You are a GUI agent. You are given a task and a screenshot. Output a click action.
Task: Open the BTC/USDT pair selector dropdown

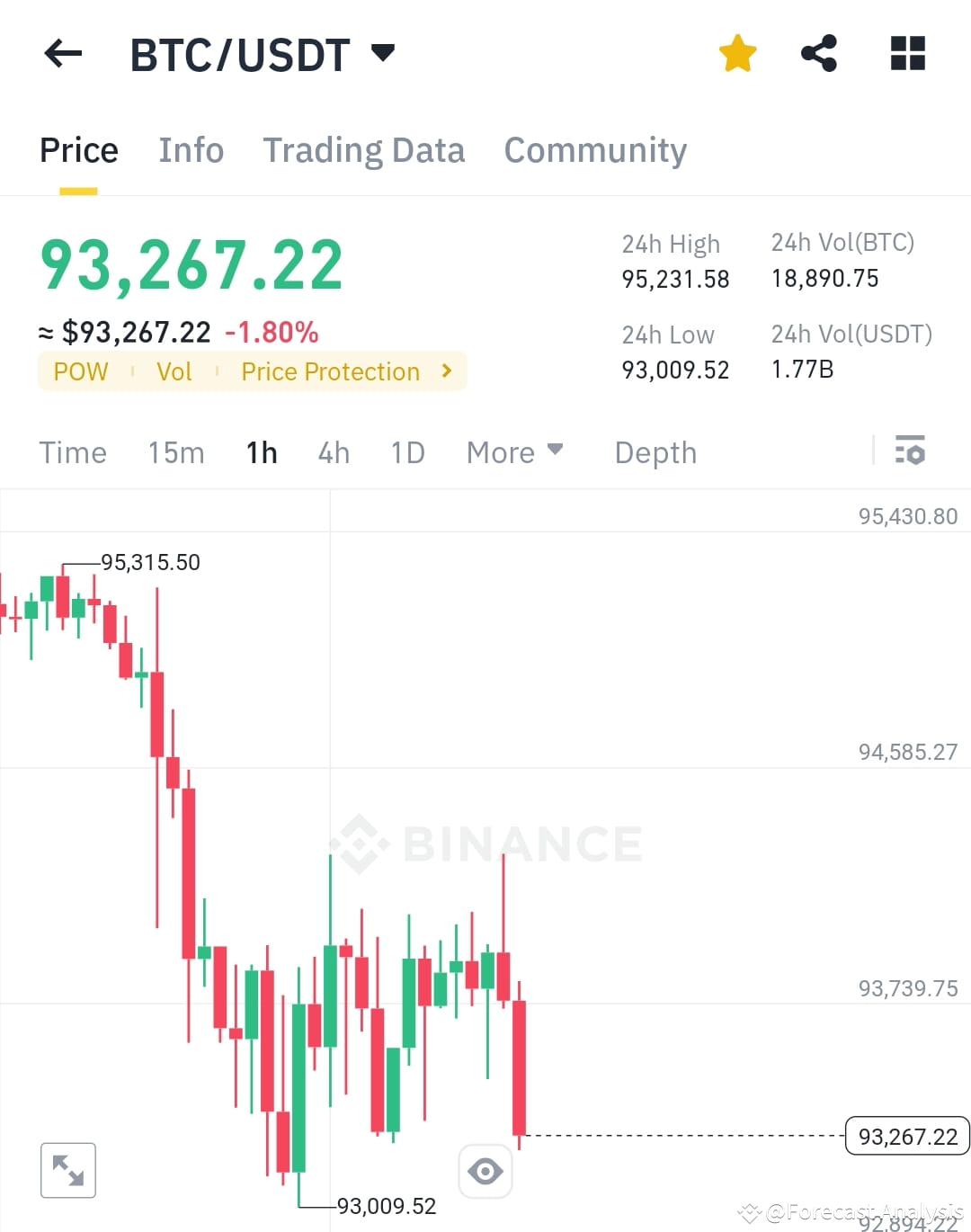[x=382, y=53]
